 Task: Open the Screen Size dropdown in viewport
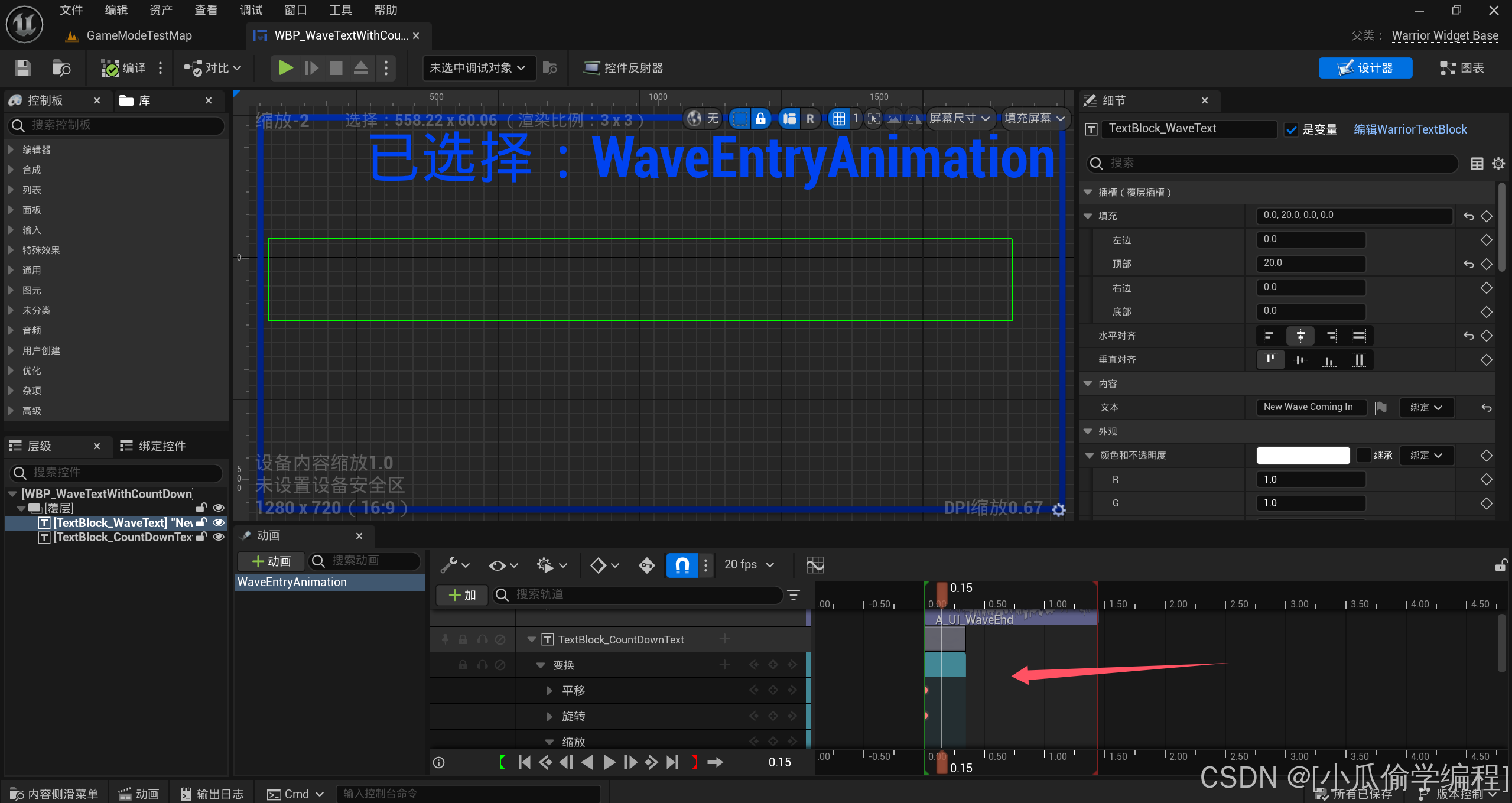tap(959, 119)
